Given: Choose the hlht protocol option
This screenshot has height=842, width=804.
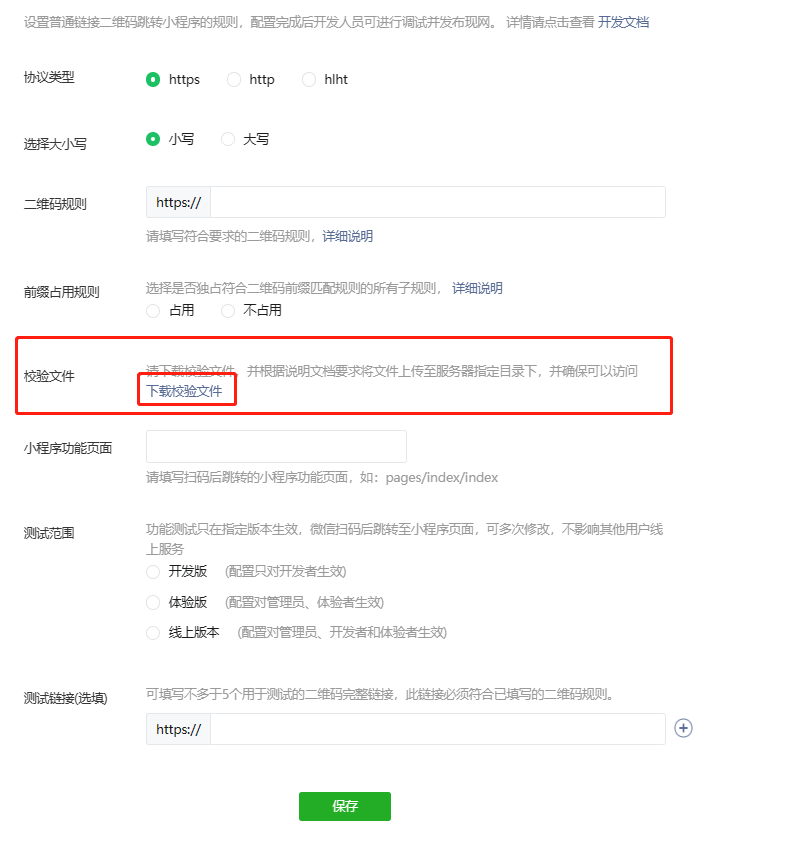Looking at the screenshot, I should coord(309,79).
